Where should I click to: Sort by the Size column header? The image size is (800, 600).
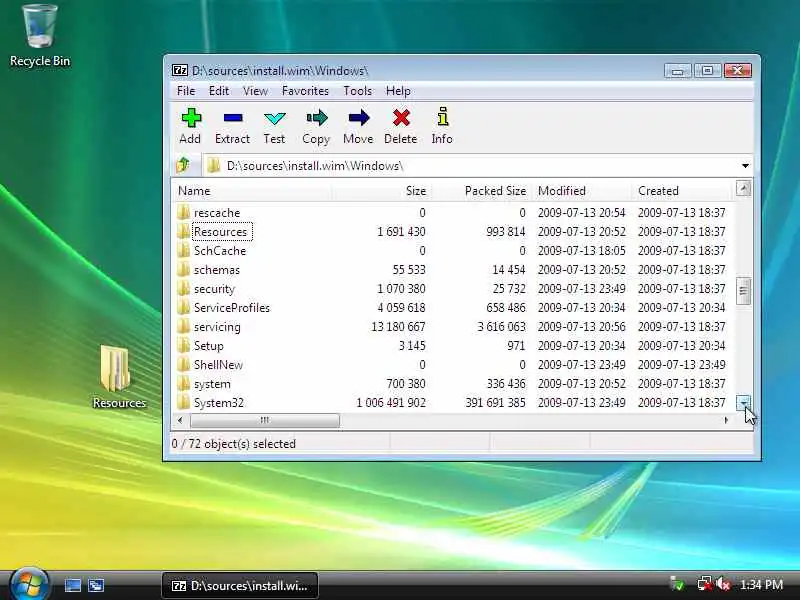tap(381, 191)
